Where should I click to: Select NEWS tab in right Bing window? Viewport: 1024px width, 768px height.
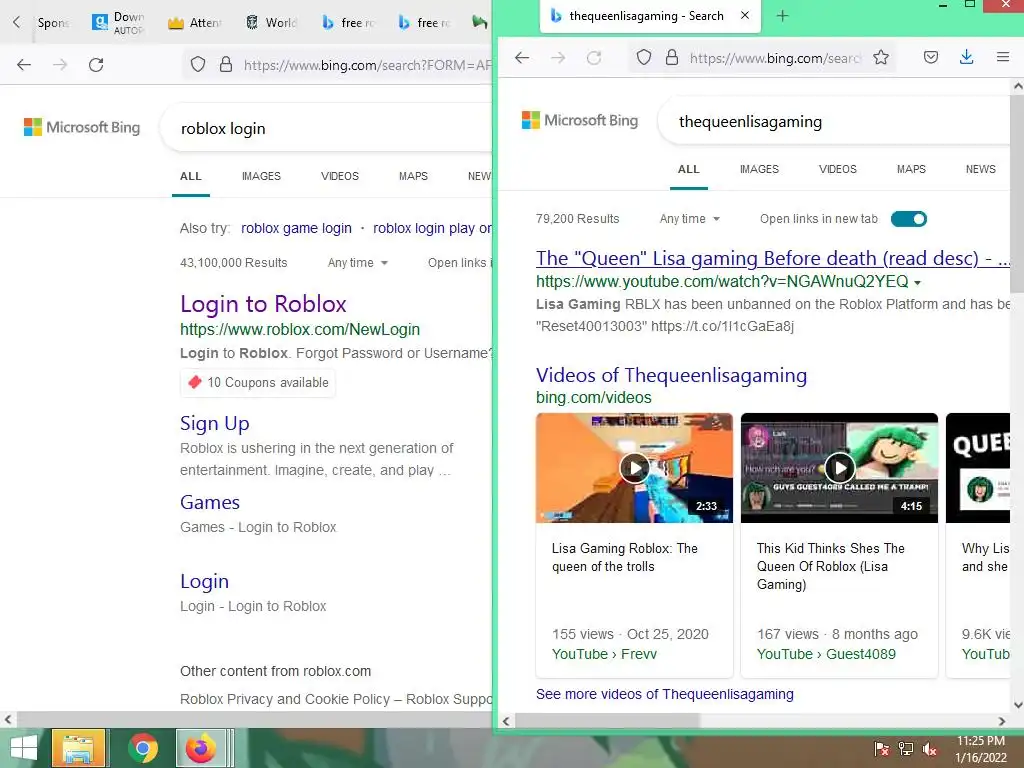[981, 168]
